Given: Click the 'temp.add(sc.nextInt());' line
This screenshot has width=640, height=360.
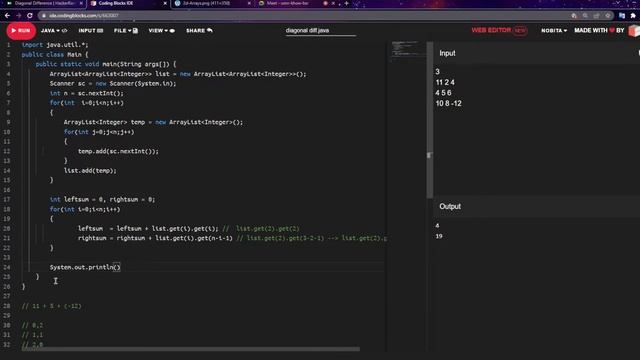Looking at the screenshot, I should [x=118, y=151].
